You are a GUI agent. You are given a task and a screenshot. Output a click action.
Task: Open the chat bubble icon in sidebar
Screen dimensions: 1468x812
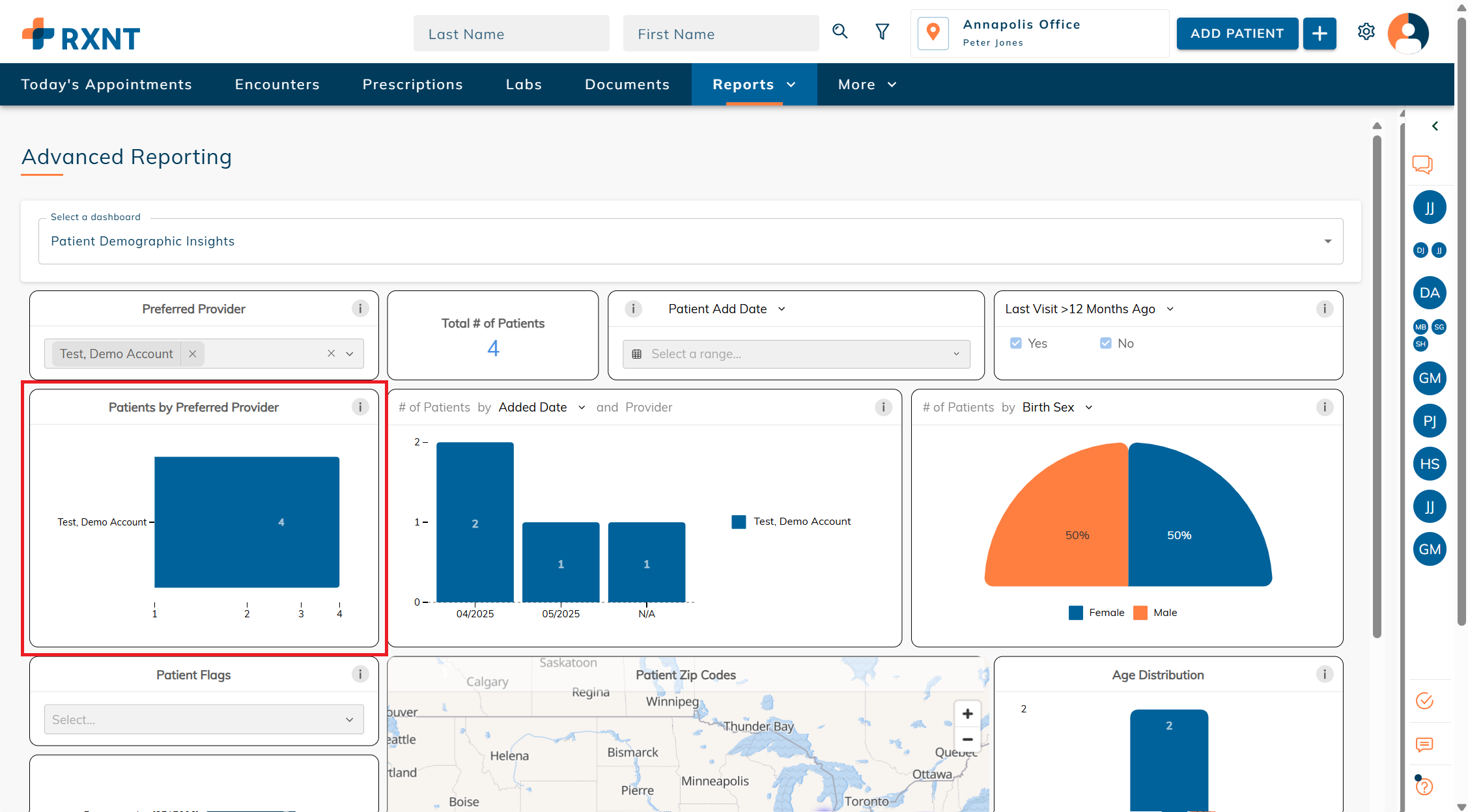click(1422, 164)
